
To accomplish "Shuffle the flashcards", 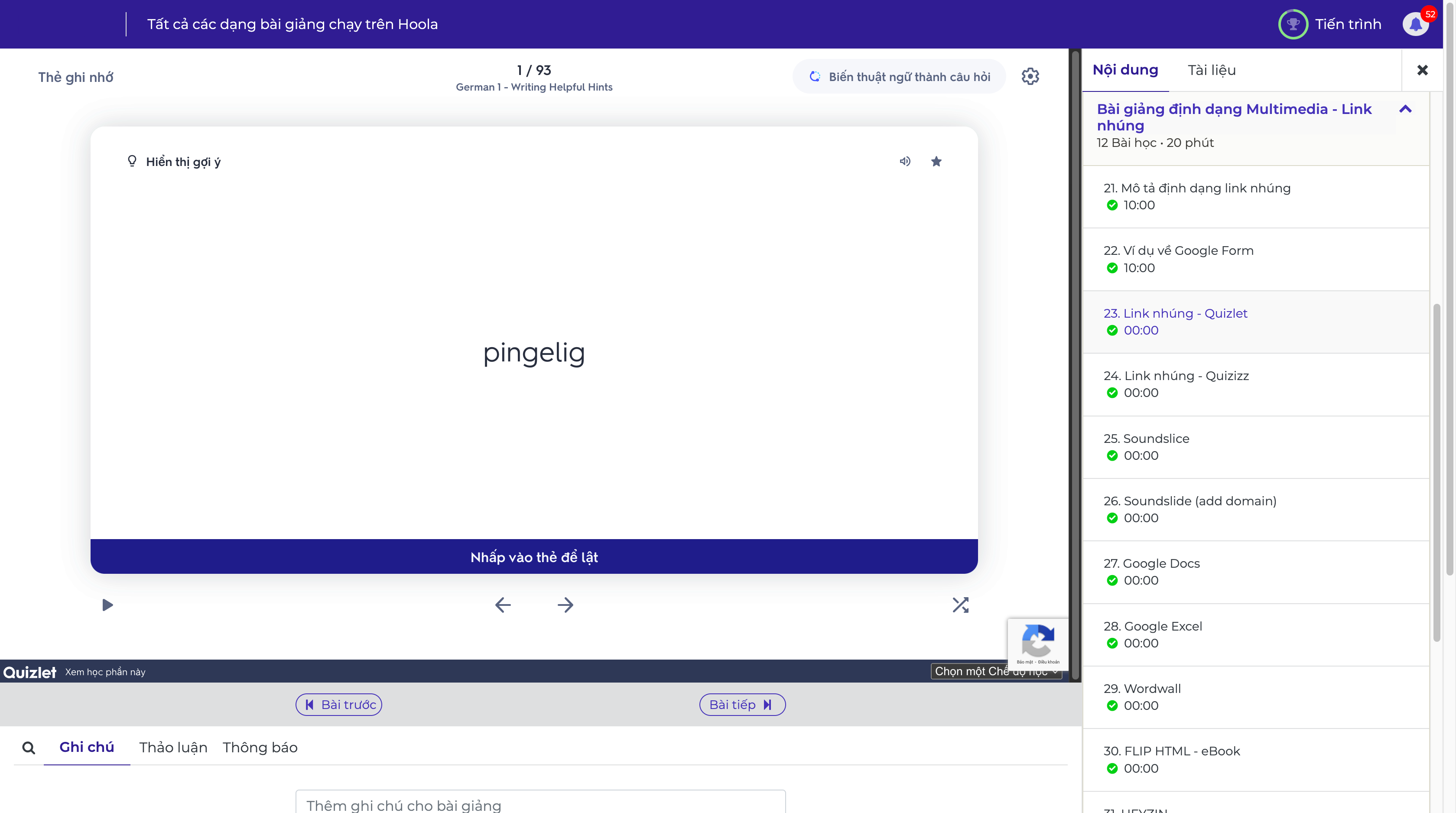I will point(960,605).
